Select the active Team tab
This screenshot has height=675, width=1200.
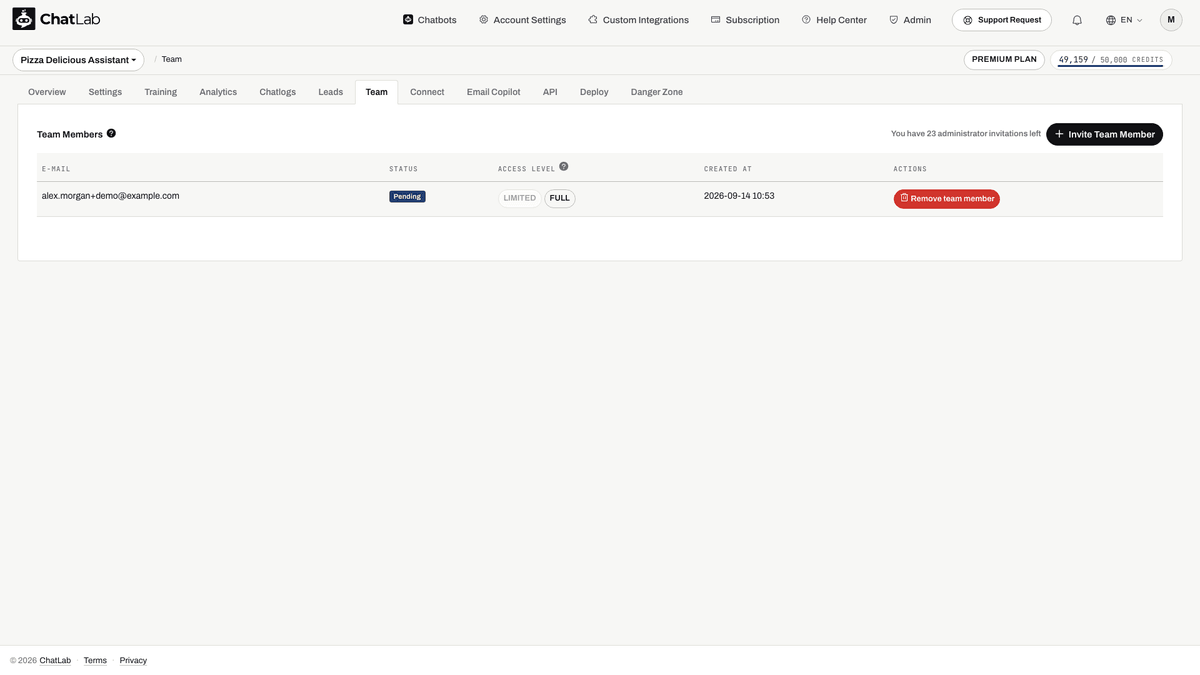pyautogui.click(x=376, y=92)
